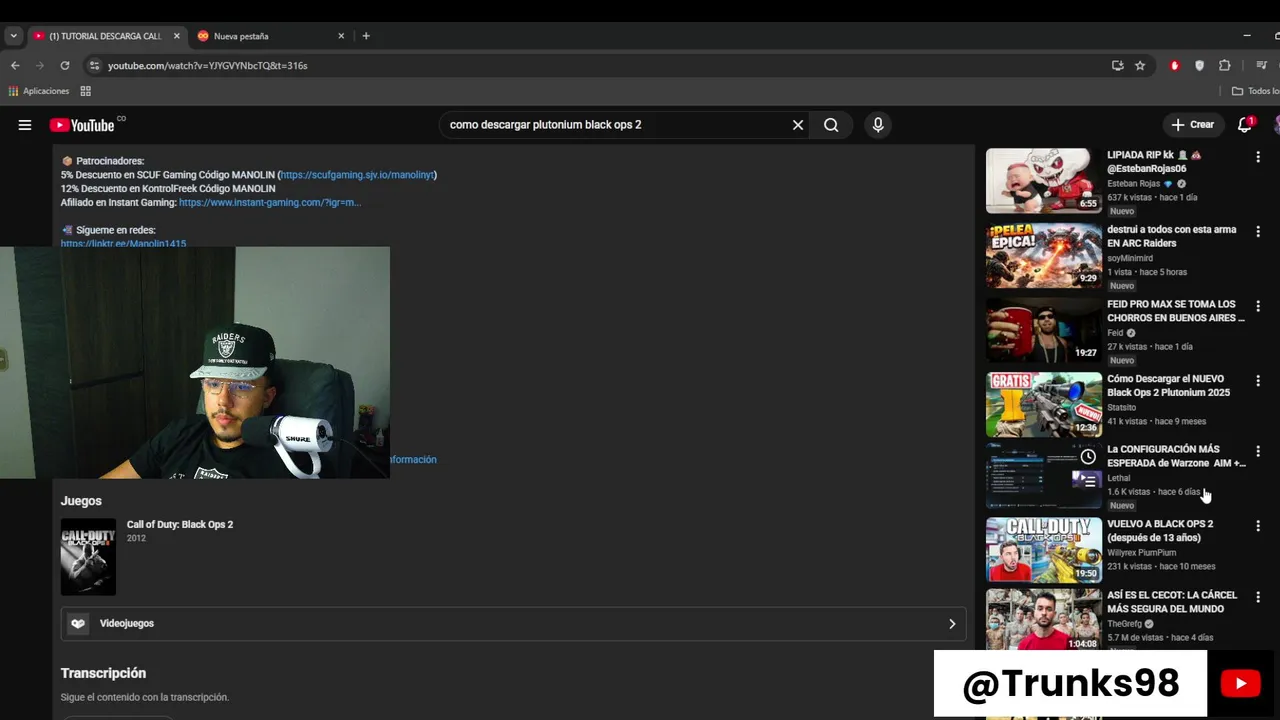Open Willyrex Black Ops 2 thumbnail

pyautogui.click(x=1044, y=550)
